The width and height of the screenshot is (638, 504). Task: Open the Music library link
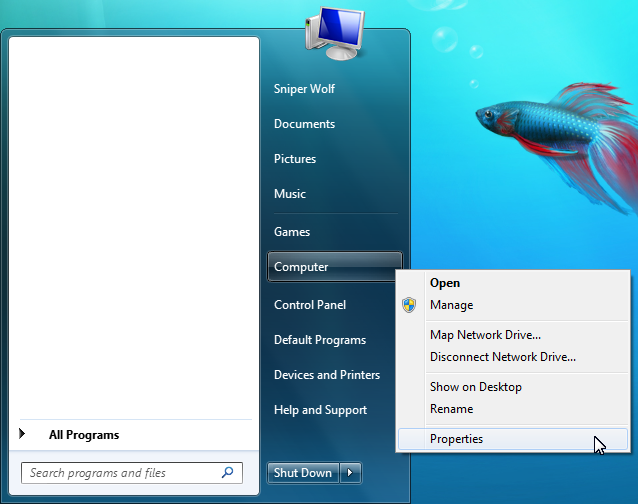point(290,194)
